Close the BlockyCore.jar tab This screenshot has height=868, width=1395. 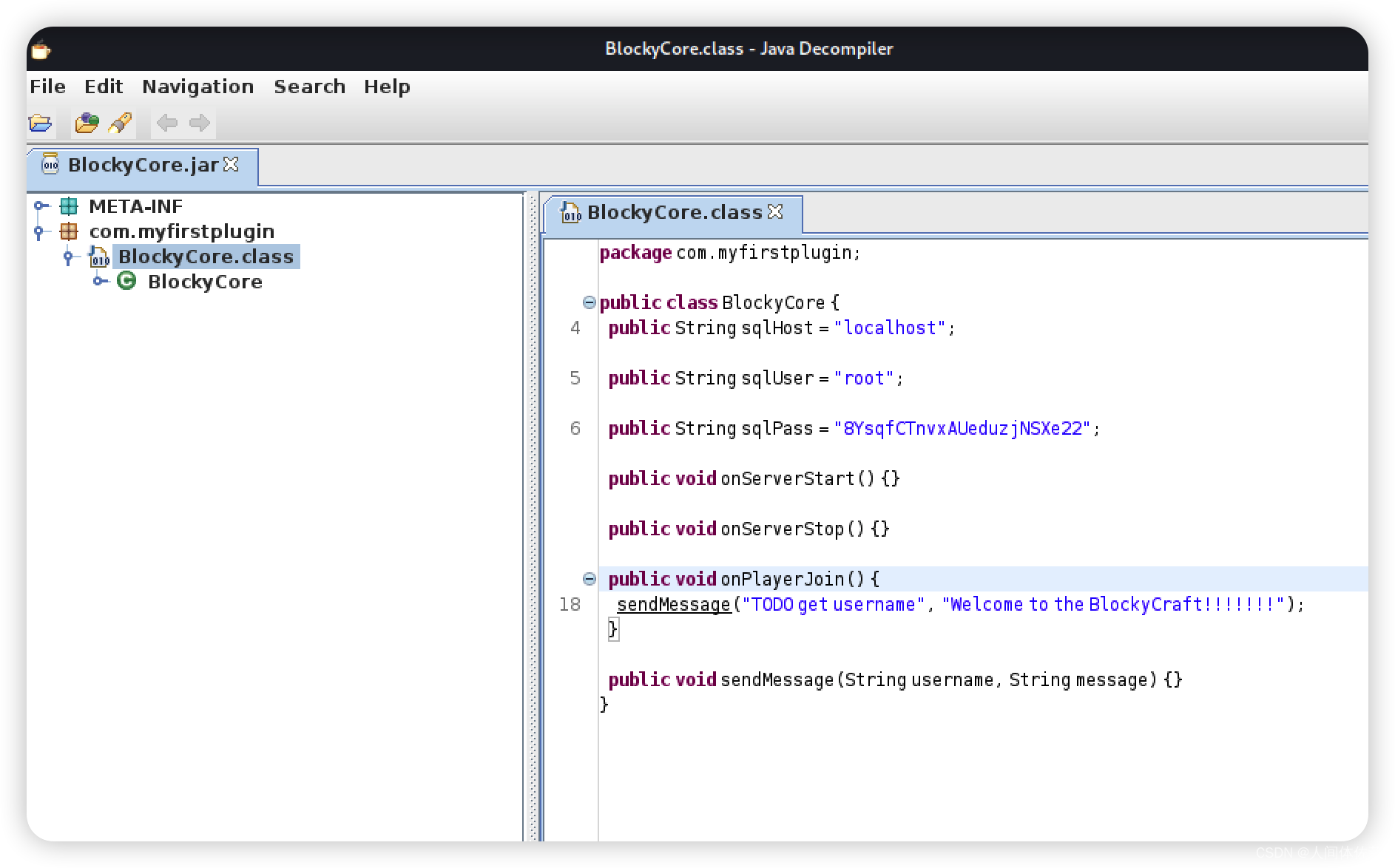click(232, 164)
